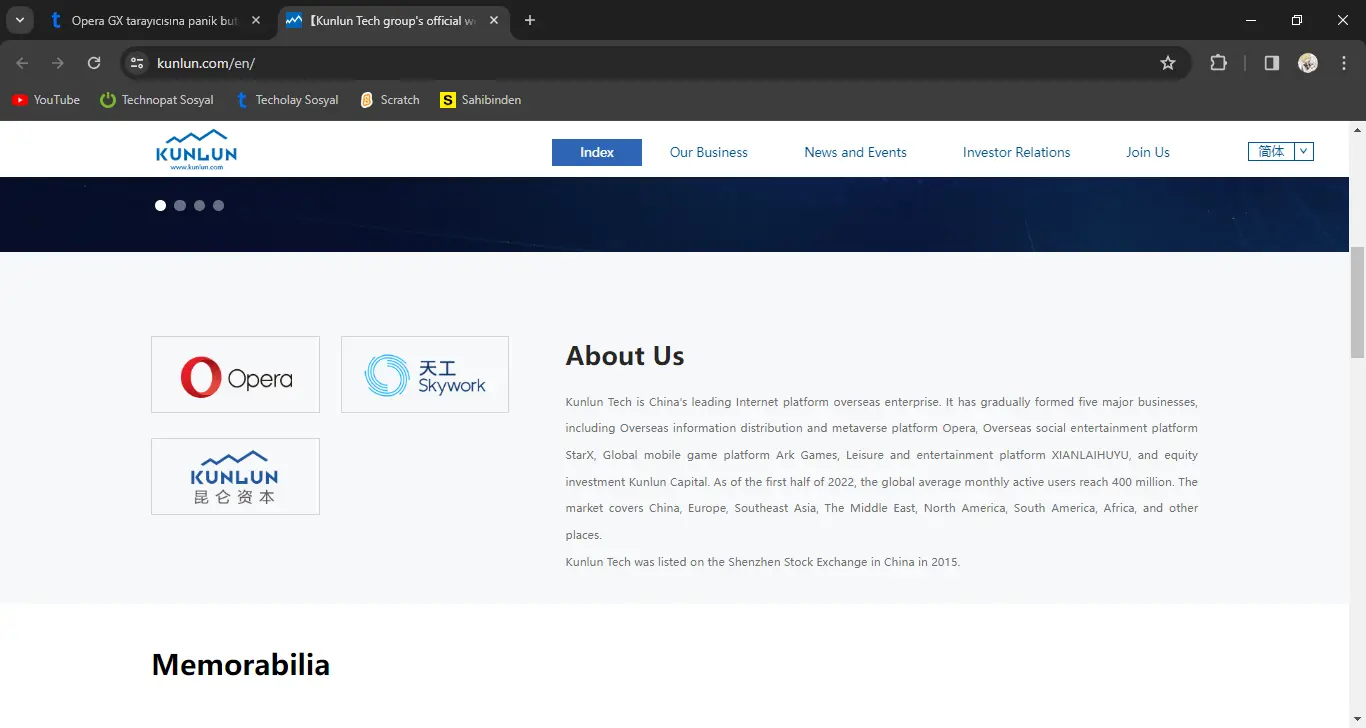1366x728 pixels.
Task: Open the Chrome profile avatar
Action: pyautogui.click(x=1308, y=63)
